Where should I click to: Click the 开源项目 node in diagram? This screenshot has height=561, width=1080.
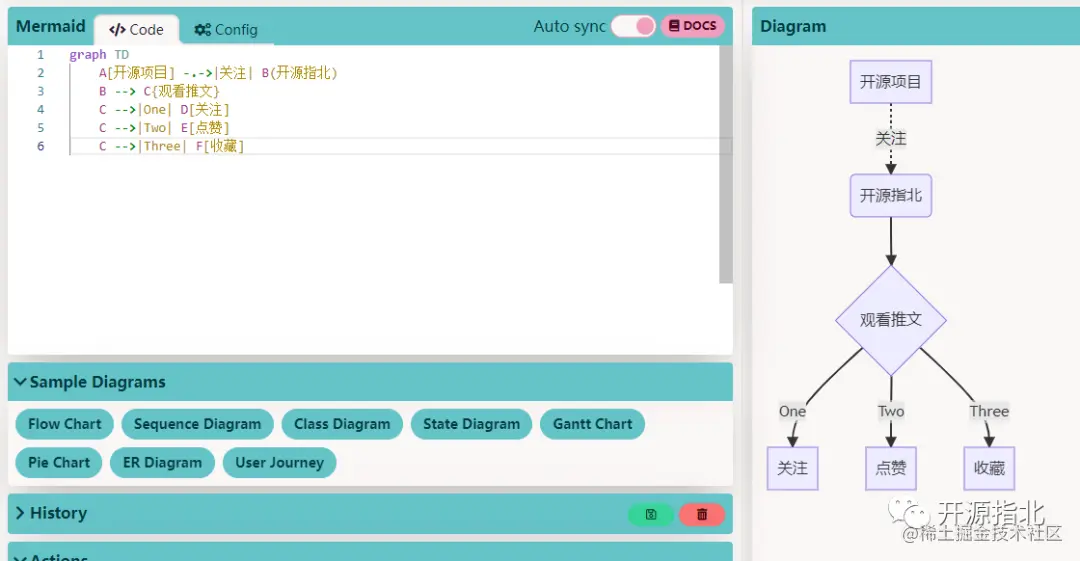coord(891,82)
